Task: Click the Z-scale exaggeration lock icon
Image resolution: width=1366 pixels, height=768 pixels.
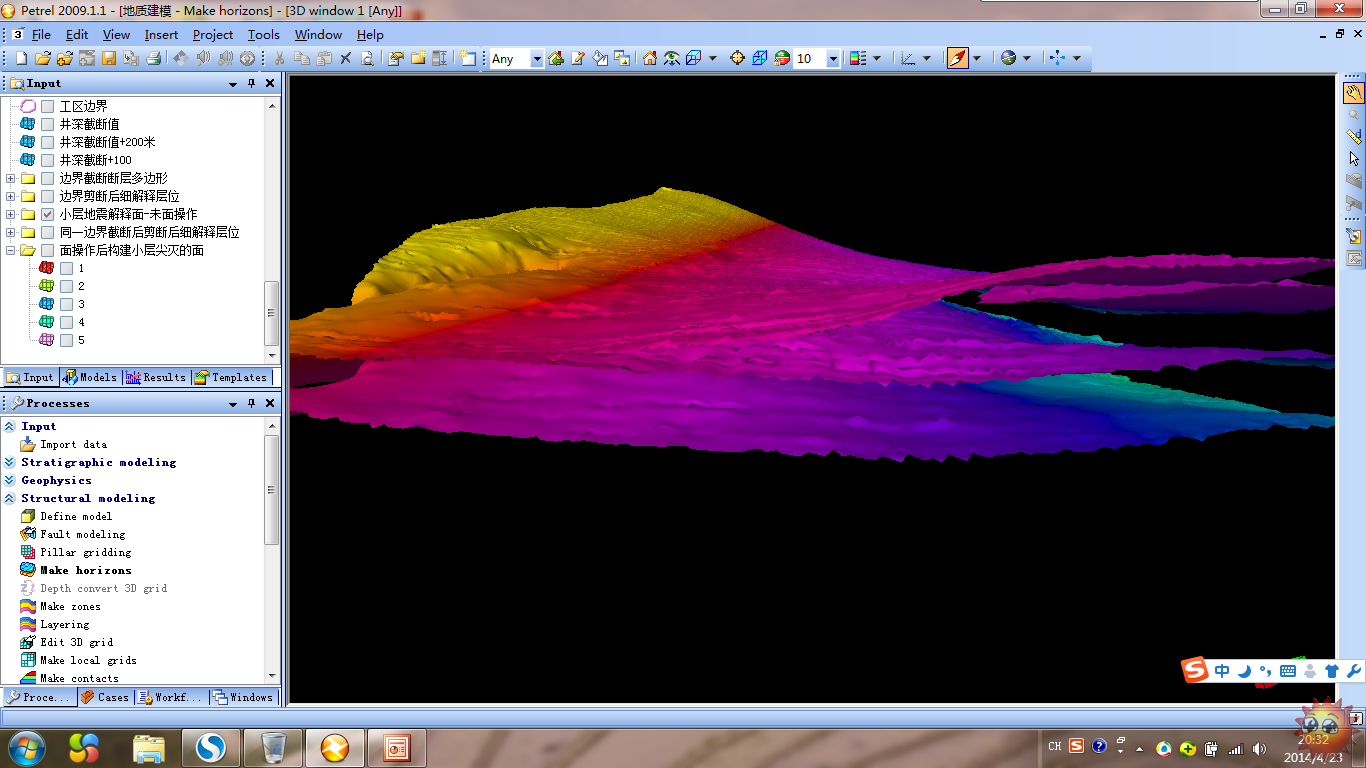Action: point(781,59)
